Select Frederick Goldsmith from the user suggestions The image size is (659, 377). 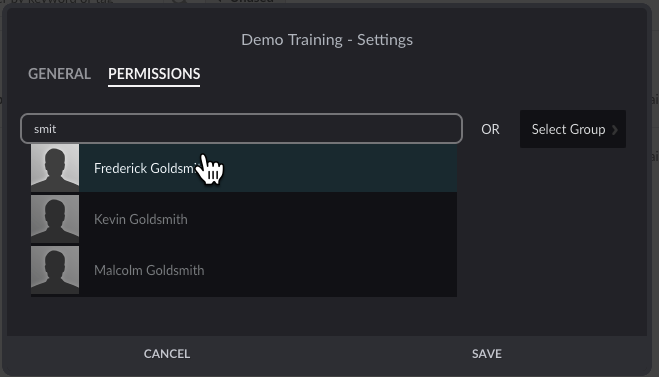pyautogui.click(x=244, y=168)
